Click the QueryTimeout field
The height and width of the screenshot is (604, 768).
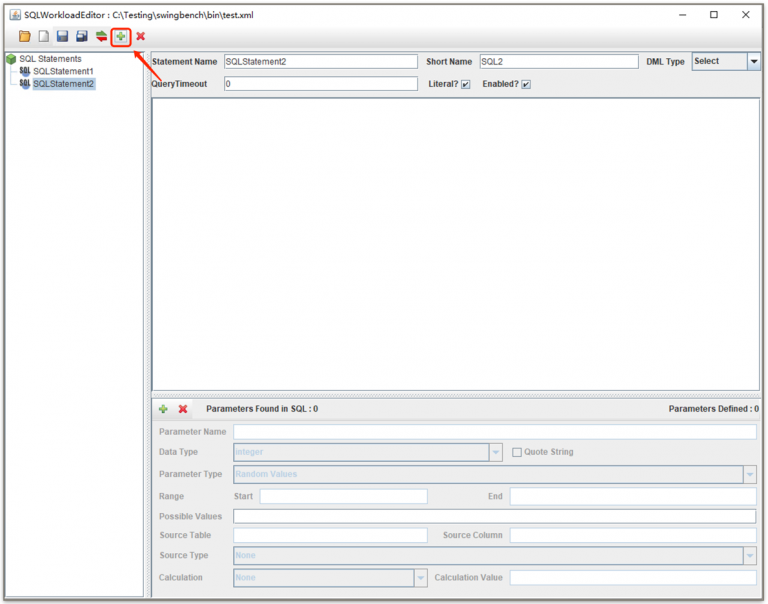pyautogui.click(x=321, y=84)
